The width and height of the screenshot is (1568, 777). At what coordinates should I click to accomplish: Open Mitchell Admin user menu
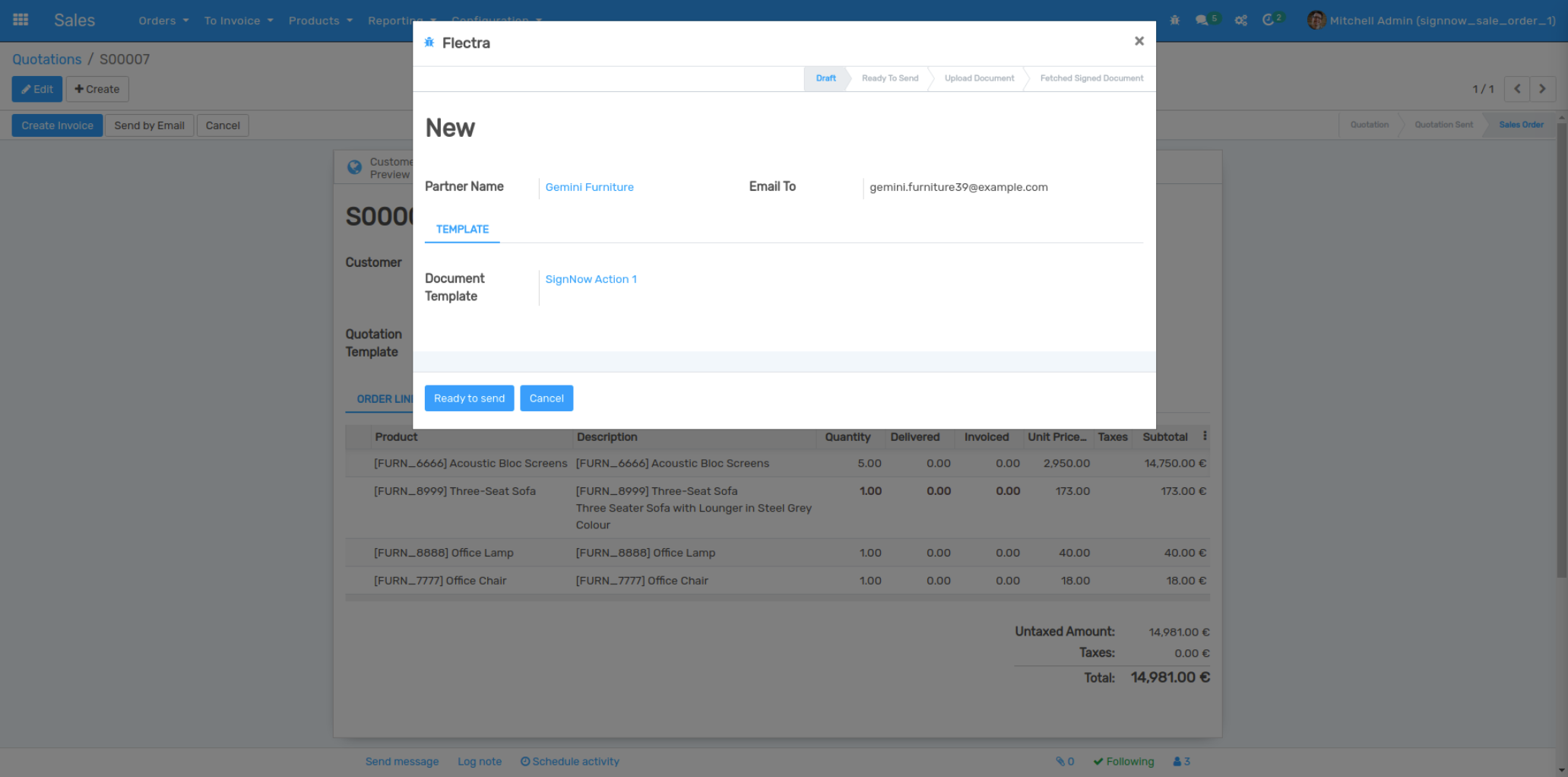pos(1431,21)
